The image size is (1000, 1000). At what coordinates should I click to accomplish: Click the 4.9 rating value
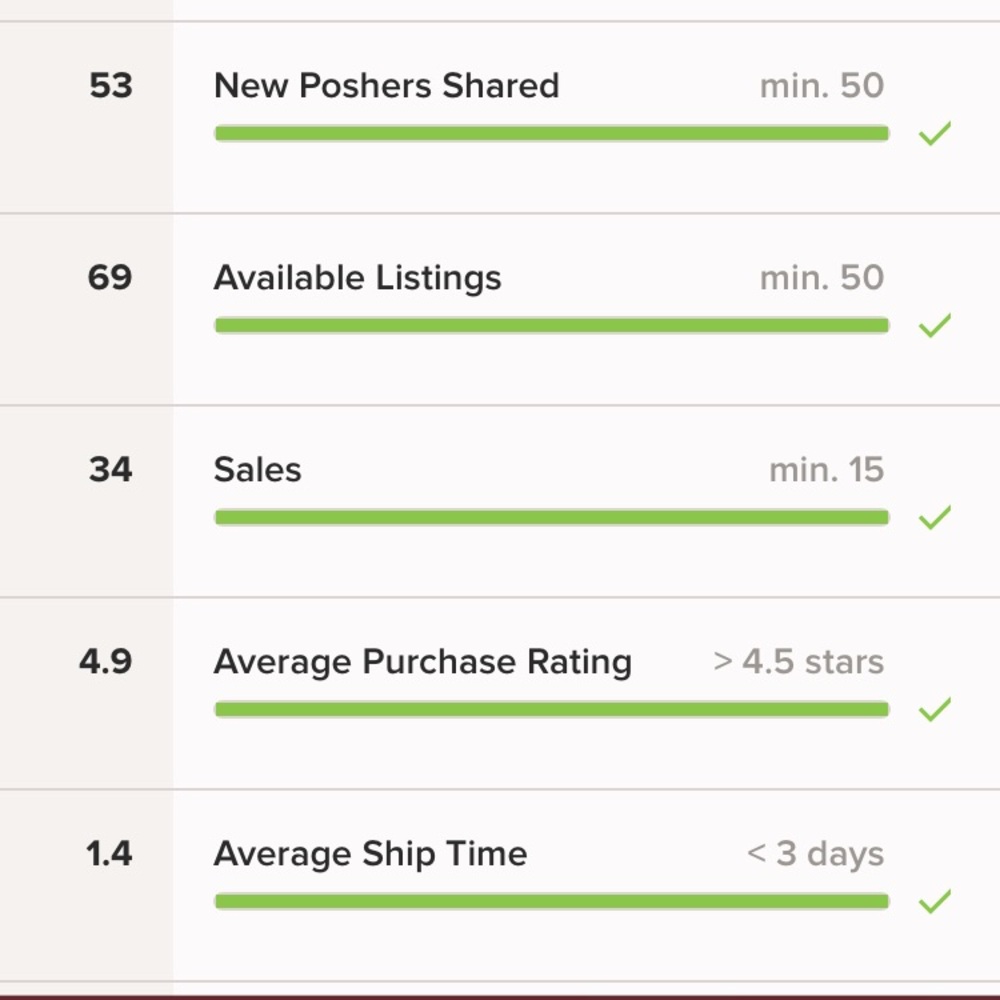107,661
